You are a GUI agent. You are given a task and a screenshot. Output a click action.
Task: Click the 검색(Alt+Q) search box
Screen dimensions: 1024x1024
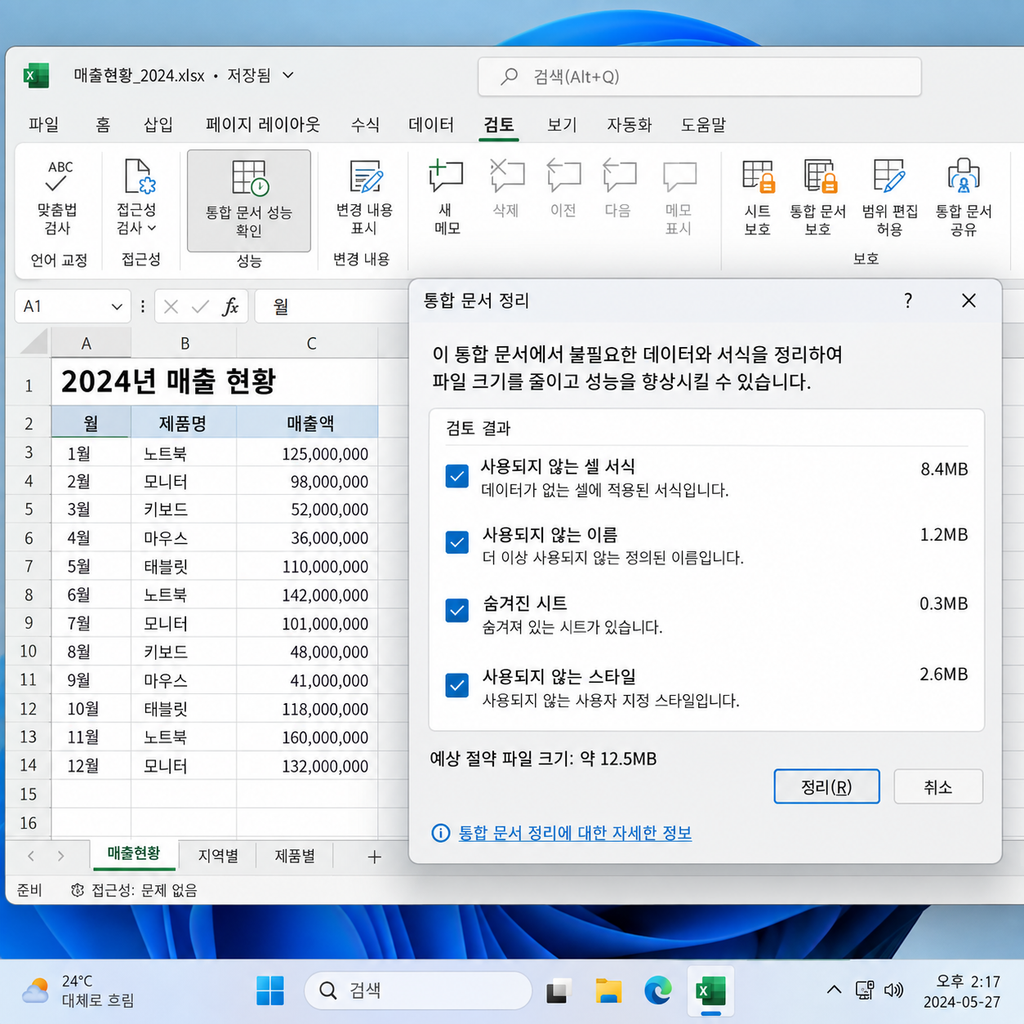(699, 77)
